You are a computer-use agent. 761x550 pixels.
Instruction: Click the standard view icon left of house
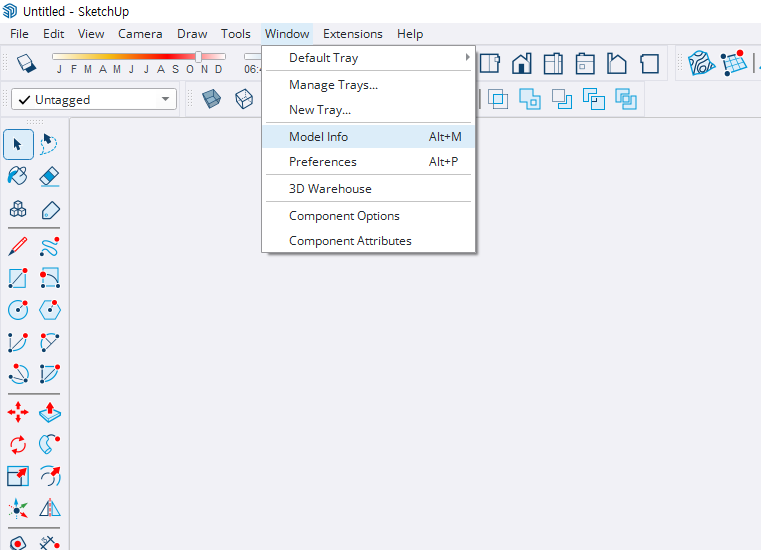490,64
